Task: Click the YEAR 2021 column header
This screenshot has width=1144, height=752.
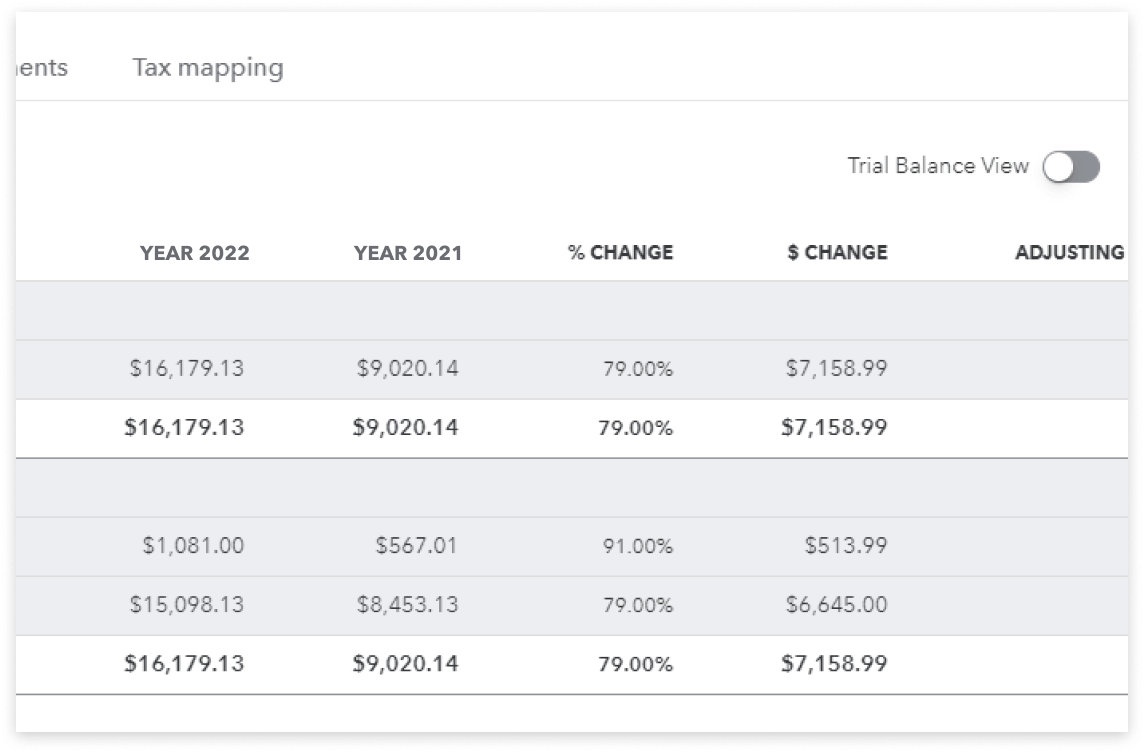Action: coord(408,253)
